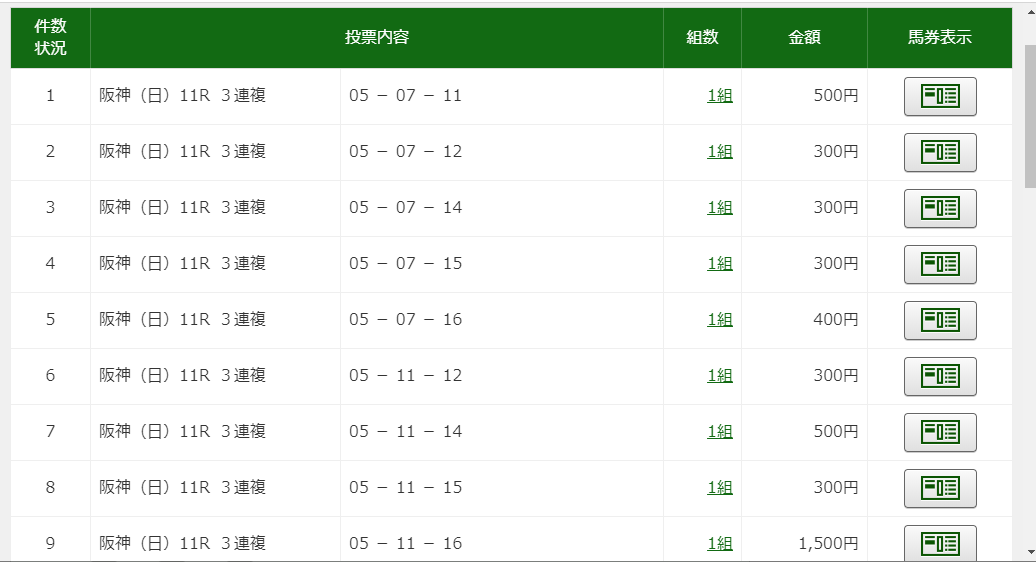
Task: Show betting ticket for 05-07-12 bet
Action: [940, 153]
